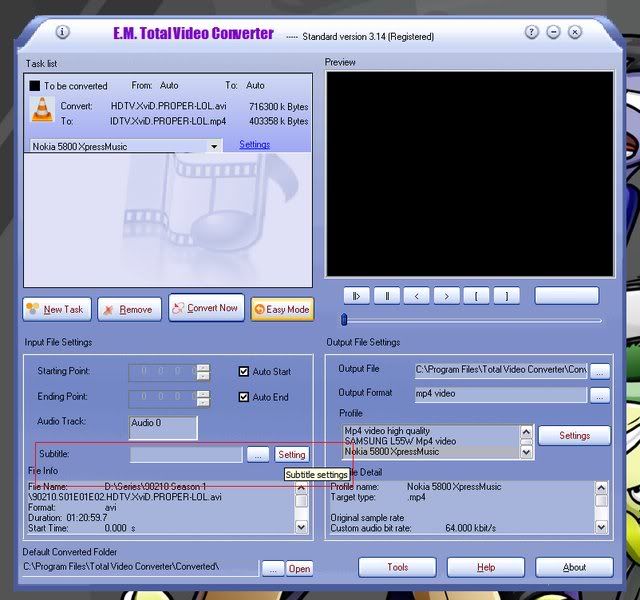Click the info icon in title bar

point(63,32)
